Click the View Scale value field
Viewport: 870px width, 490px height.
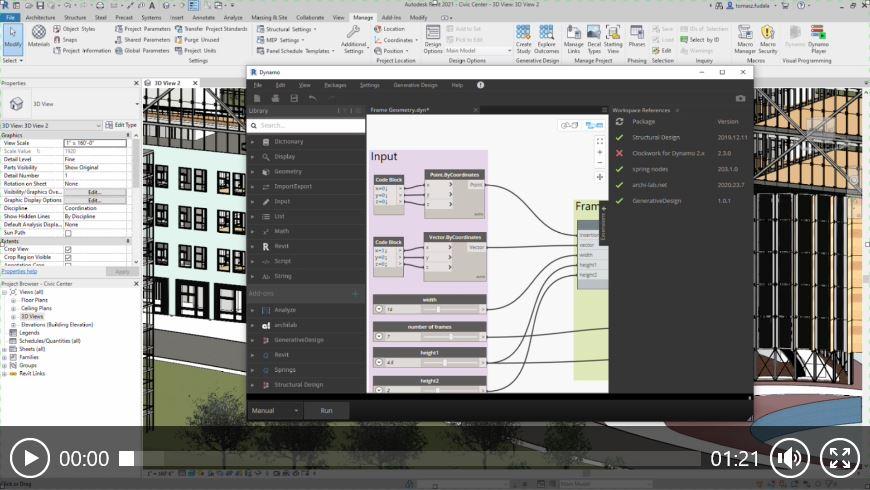click(95, 143)
